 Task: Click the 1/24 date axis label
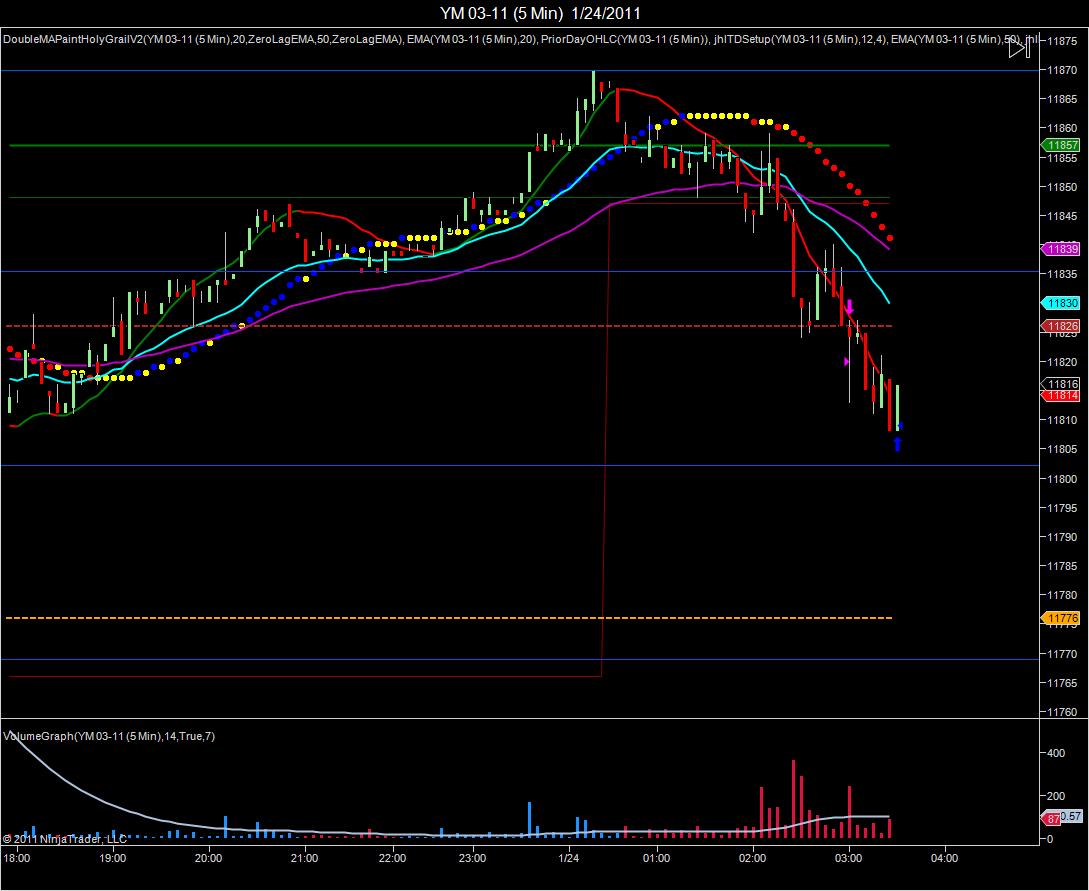pos(568,858)
